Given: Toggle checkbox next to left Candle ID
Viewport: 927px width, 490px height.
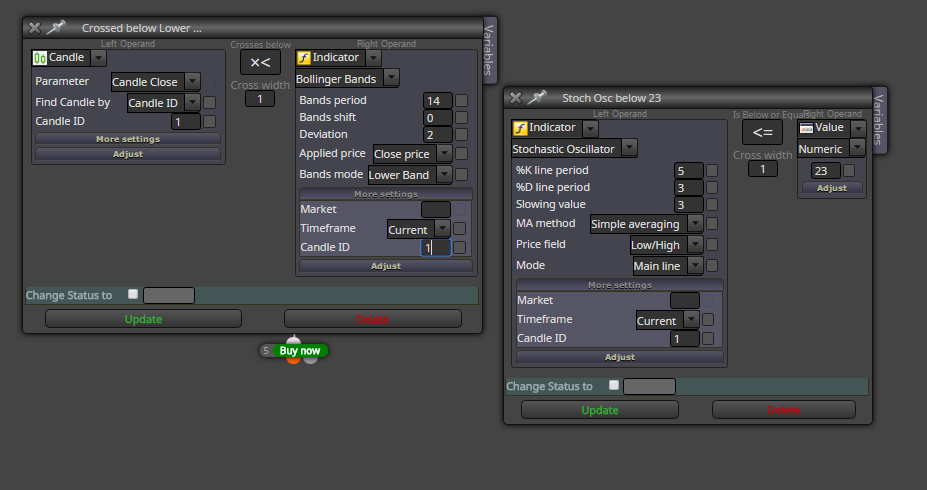Looking at the screenshot, I should tap(209, 122).
